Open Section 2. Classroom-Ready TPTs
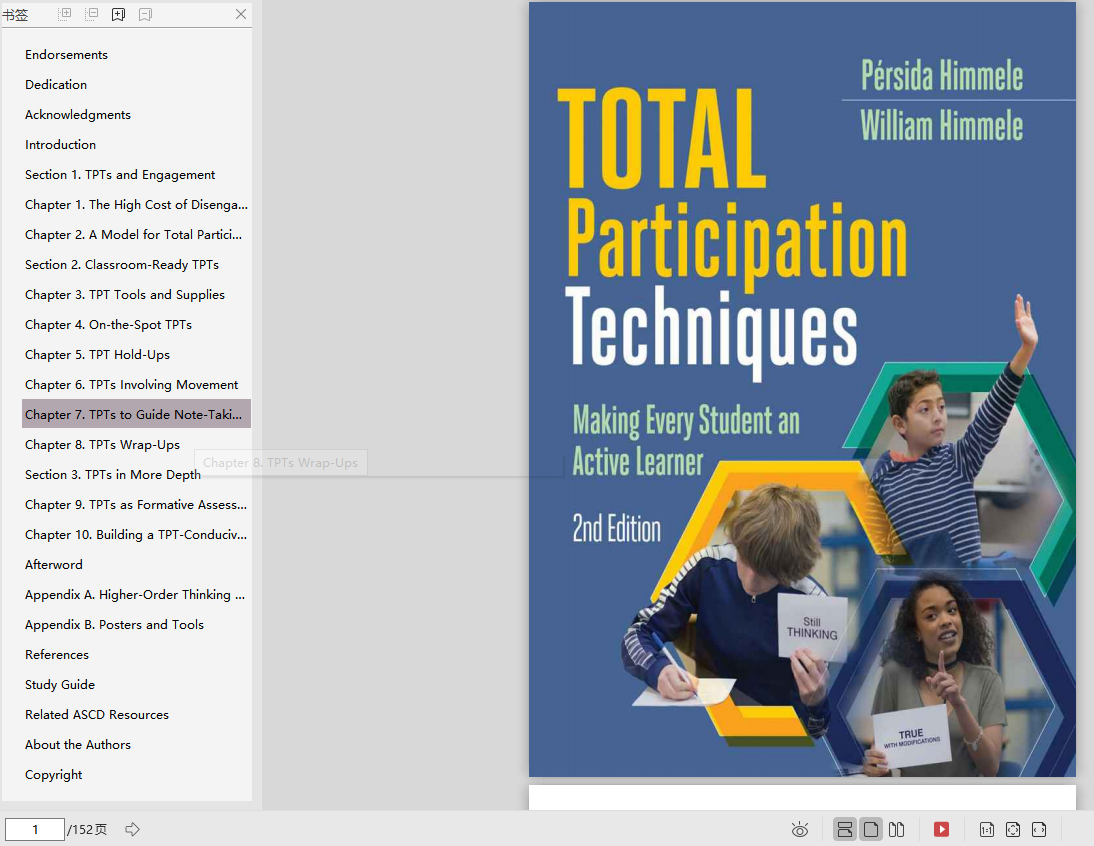Image resolution: width=1094 pixels, height=846 pixels. point(122,264)
